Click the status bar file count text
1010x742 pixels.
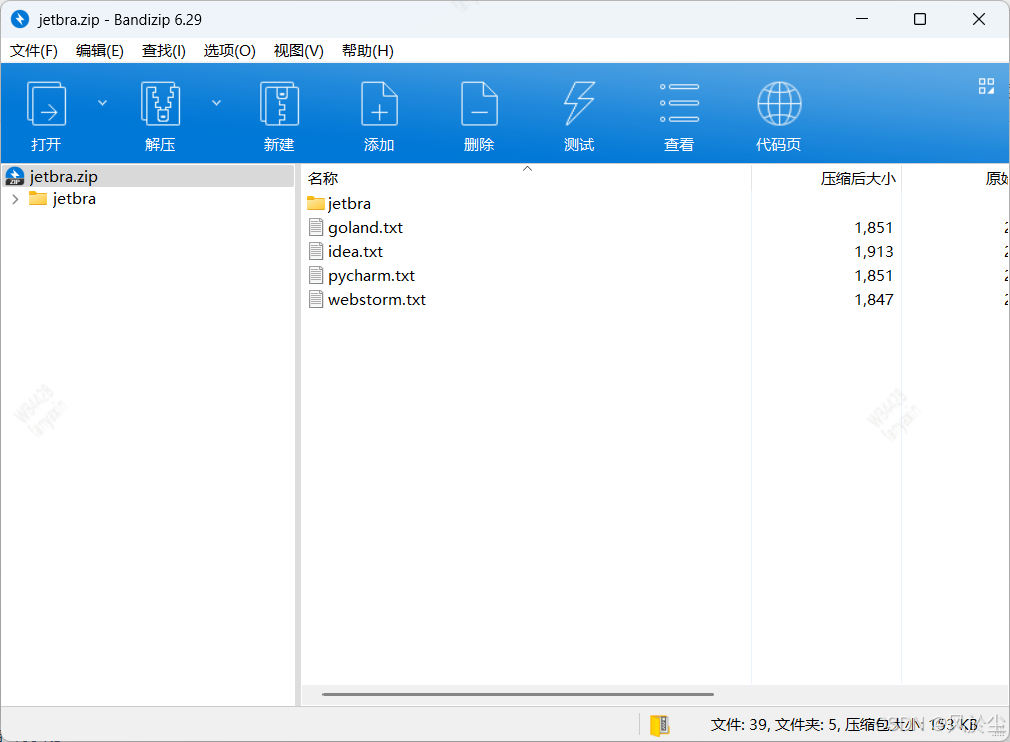click(x=844, y=725)
